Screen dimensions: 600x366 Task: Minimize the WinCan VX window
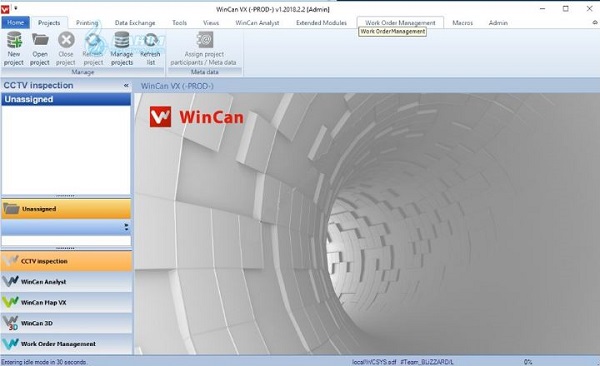tap(542, 9)
